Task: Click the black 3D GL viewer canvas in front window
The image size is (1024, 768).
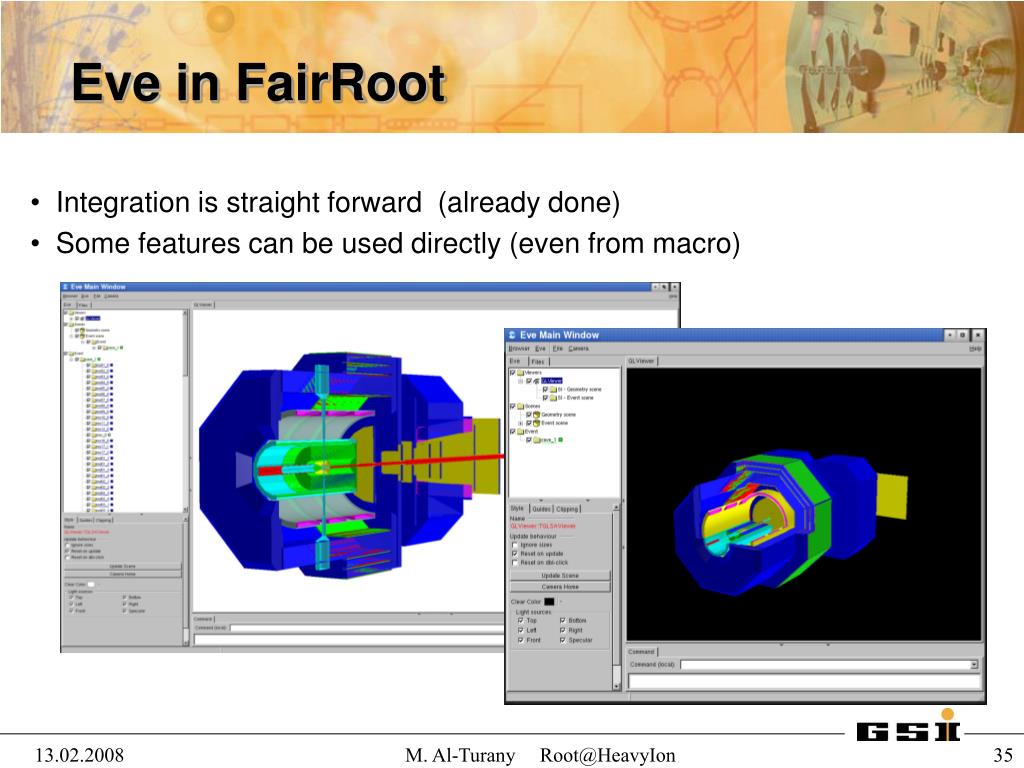Action: pos(804,504)
